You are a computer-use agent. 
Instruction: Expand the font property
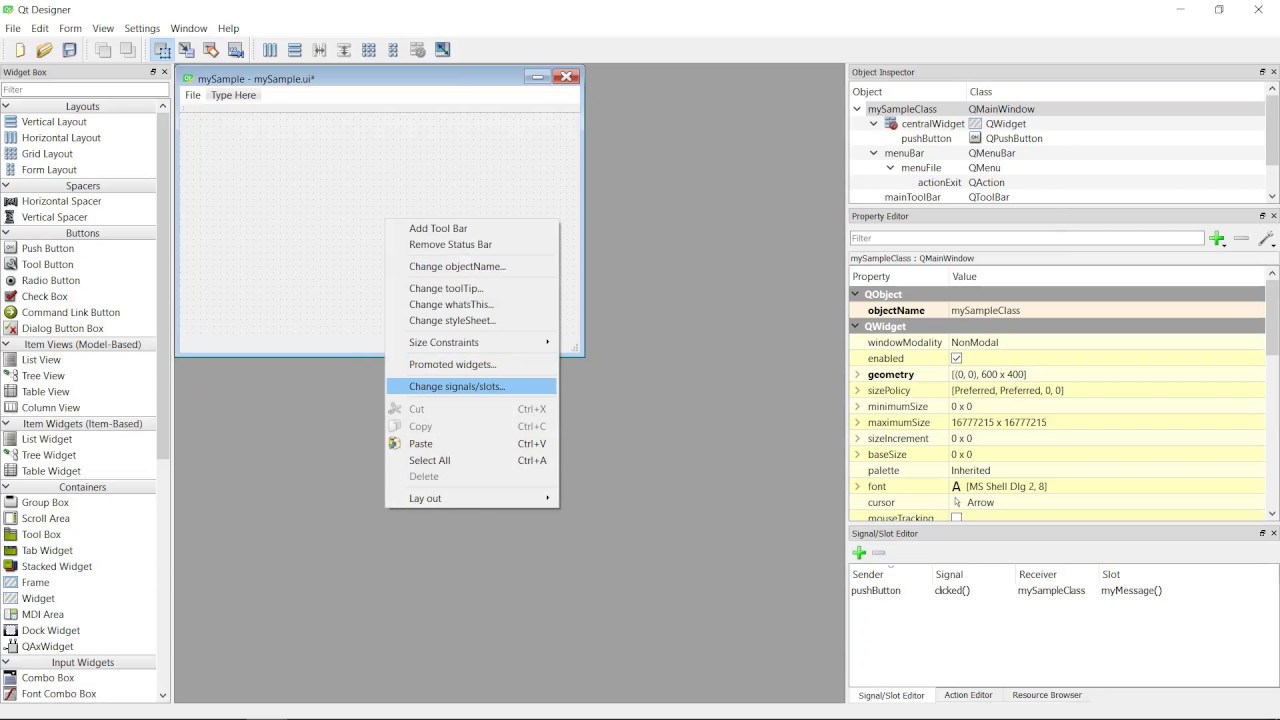(857, 486)
